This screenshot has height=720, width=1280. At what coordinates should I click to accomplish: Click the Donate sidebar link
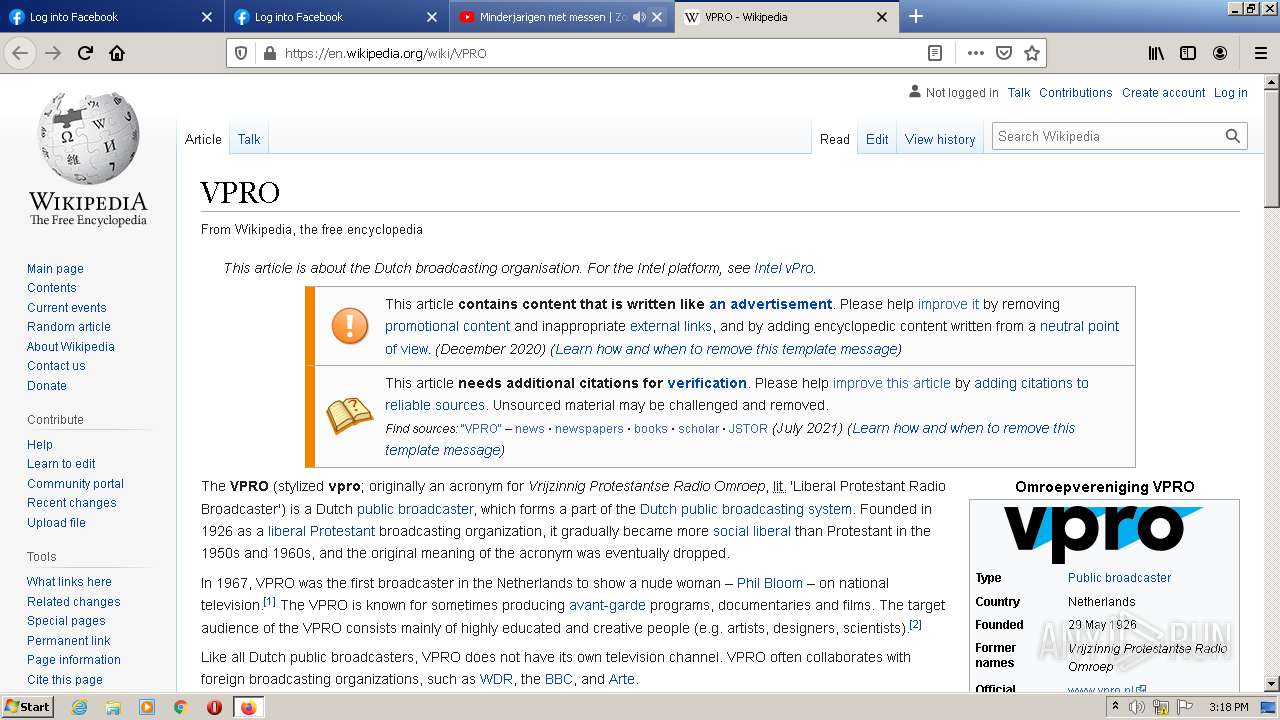[x=47, y=385]
